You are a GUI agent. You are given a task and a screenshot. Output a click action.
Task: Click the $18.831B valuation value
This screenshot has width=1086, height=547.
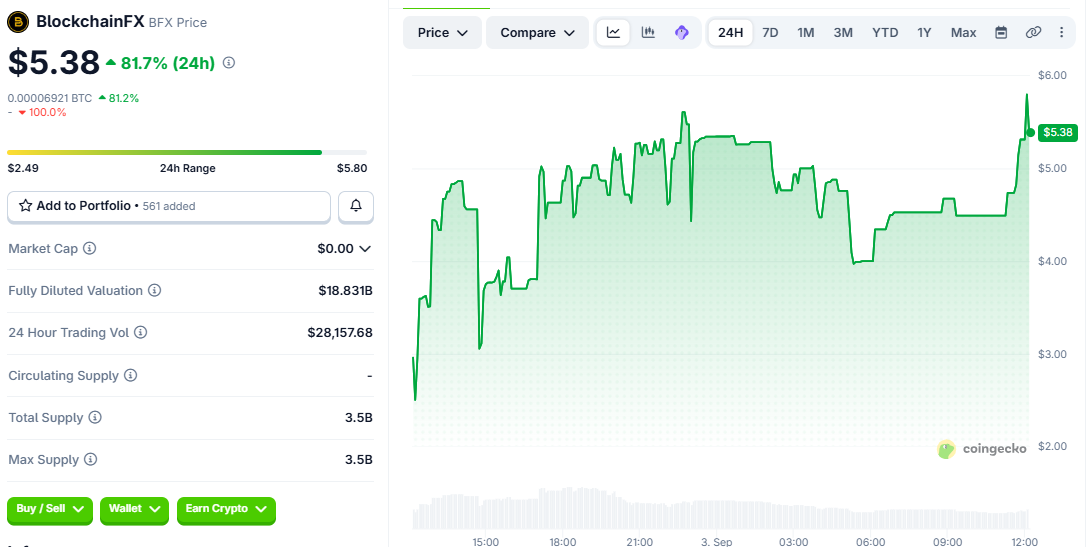click(346, 291)
